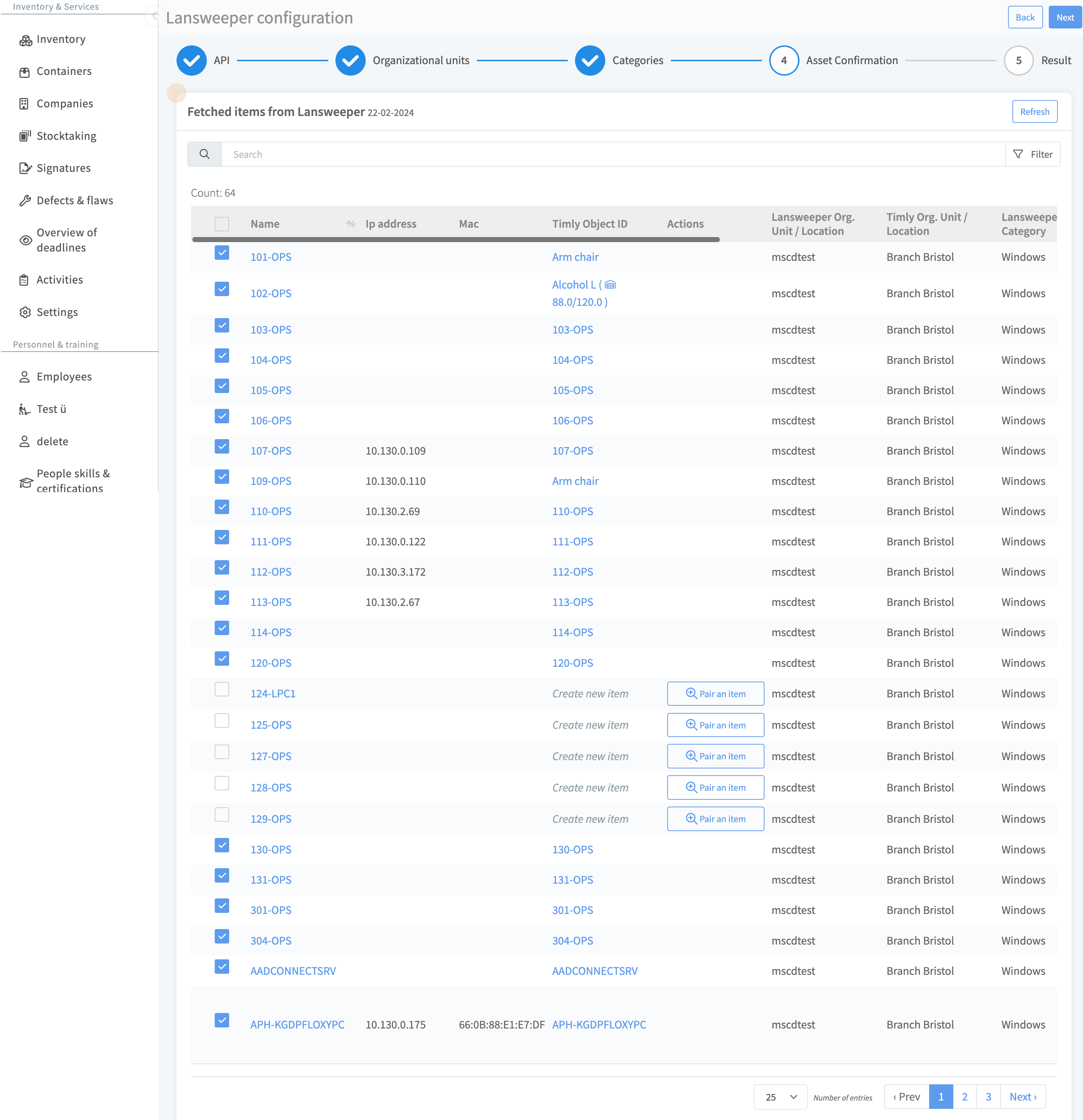Click the Defects & flaws wrench icon
The height and width of the screenshot is (1120, 1083).
24,201
